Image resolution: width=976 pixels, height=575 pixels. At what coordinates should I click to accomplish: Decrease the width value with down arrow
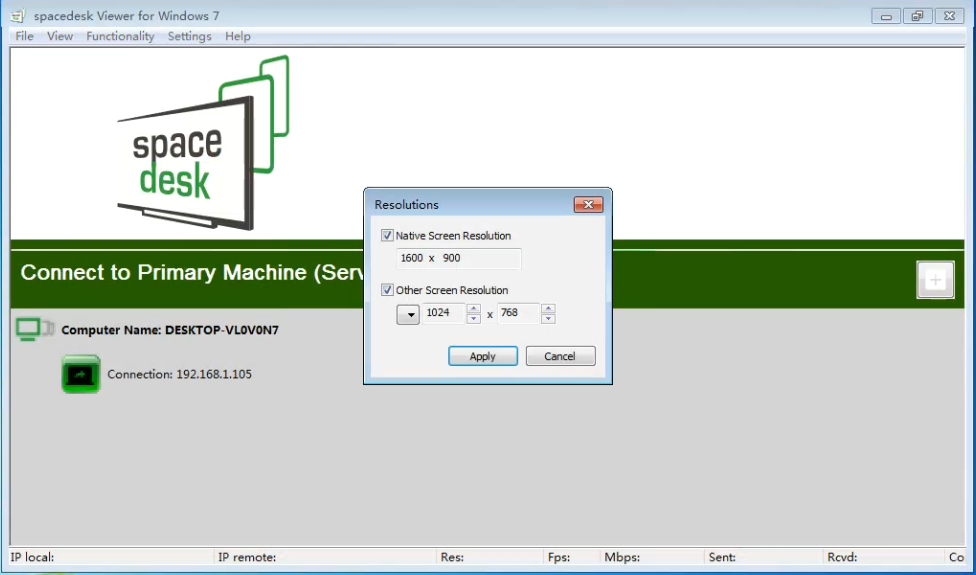(x=473, y=319)
